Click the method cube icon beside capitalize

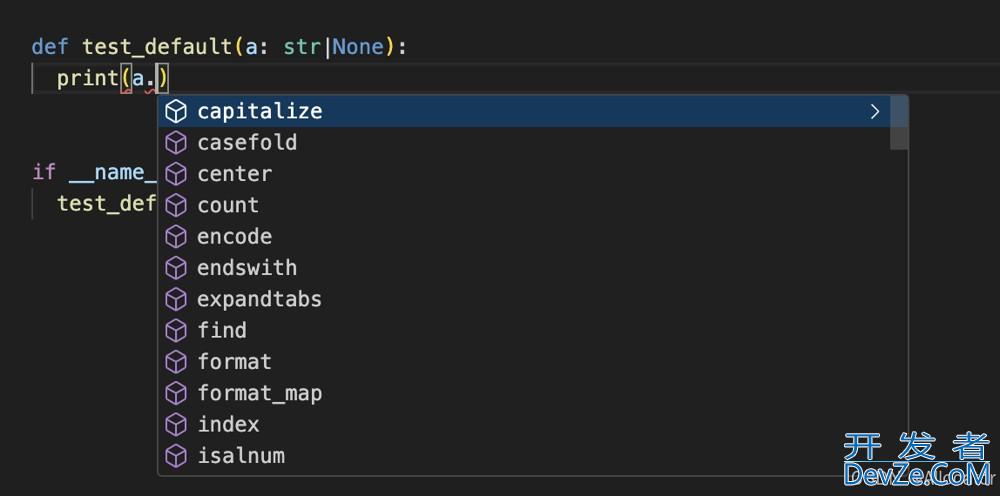point(176,111)
